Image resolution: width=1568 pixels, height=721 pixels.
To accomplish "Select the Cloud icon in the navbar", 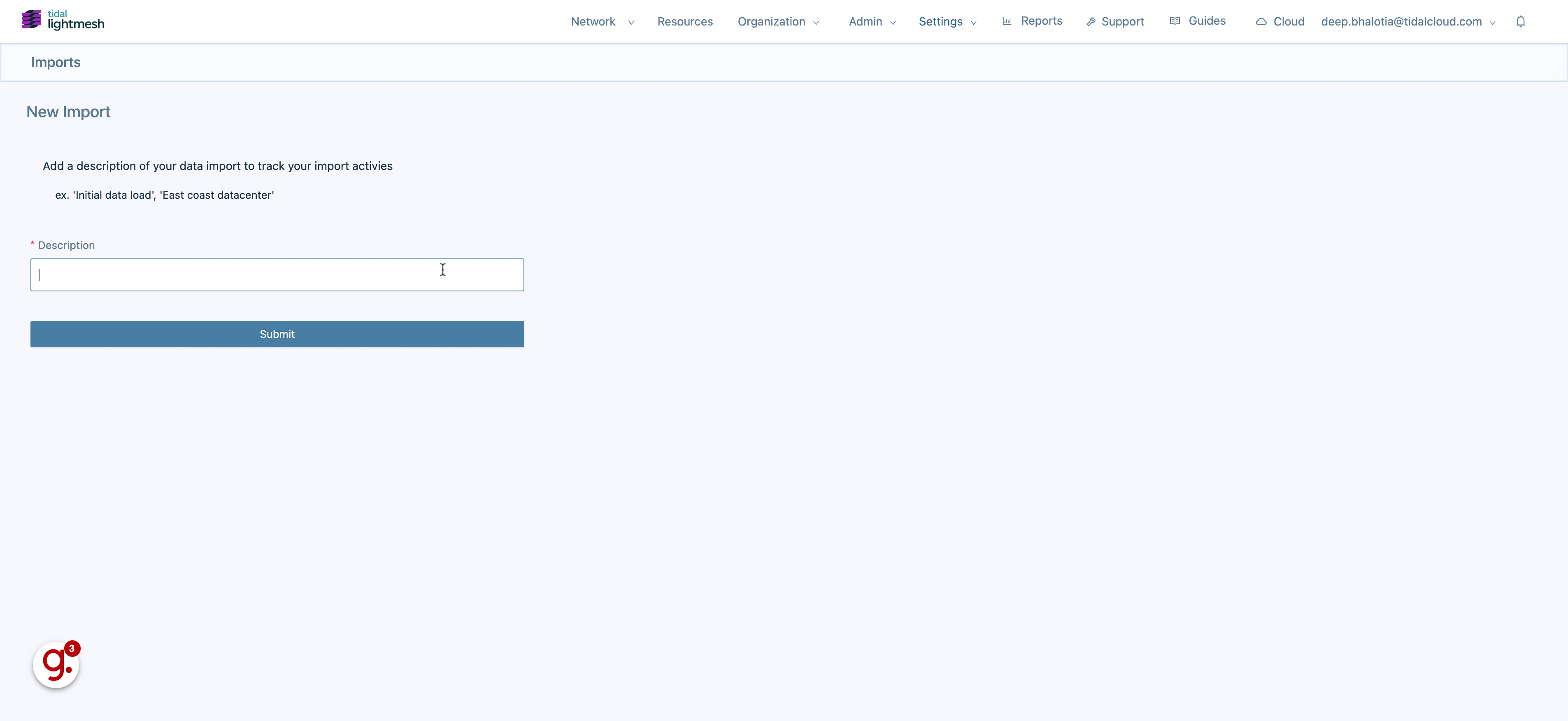I will click(x=1261, y=21).
